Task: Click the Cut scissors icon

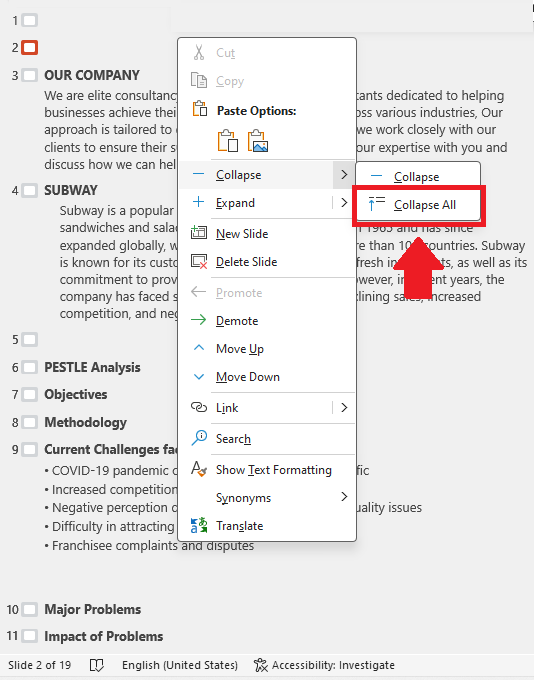Action: (x=199, y=52)
